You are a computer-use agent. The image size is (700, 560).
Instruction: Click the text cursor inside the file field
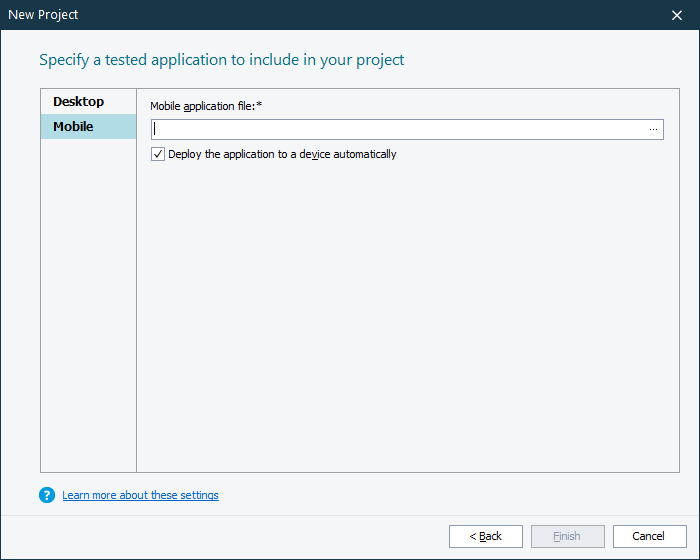click(x=155, y=129)
